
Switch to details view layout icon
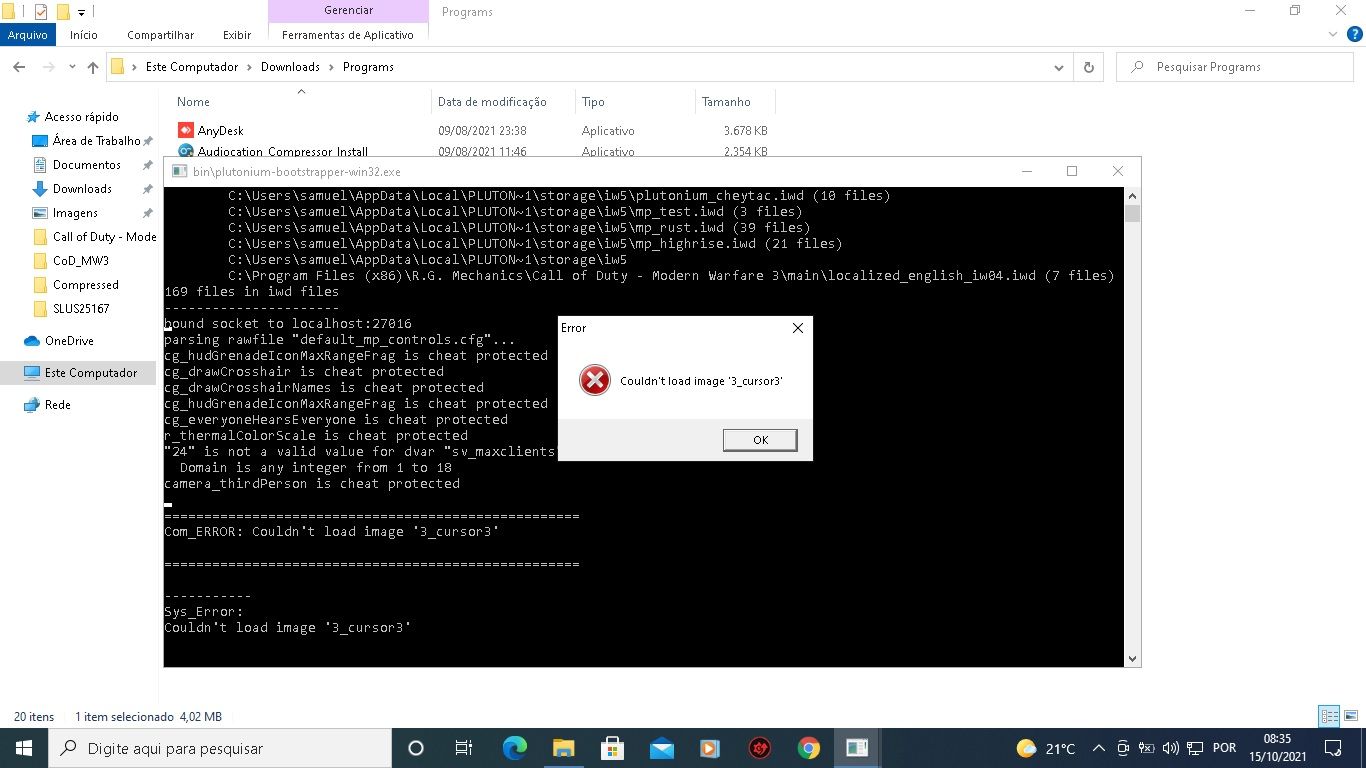(1329, 716)
